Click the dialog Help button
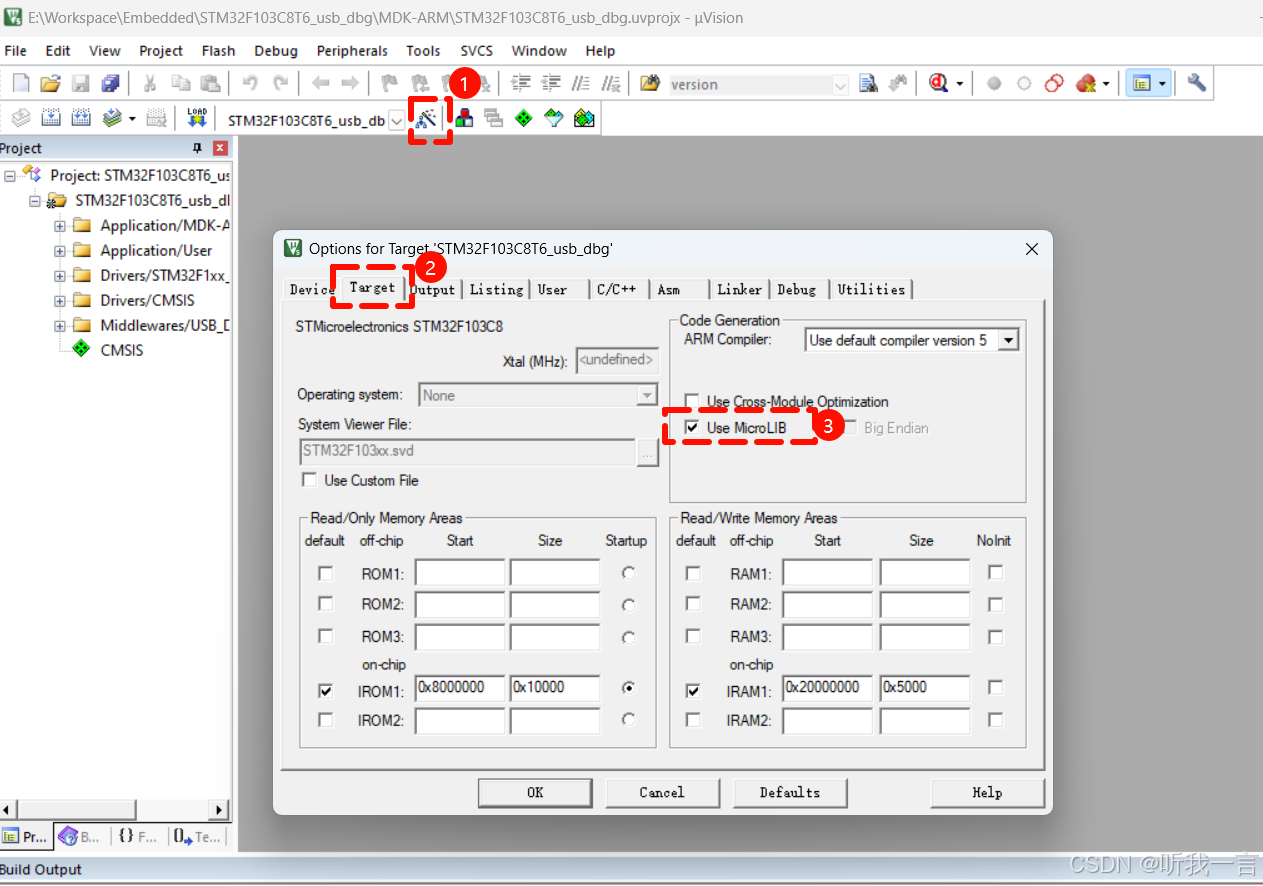Screen dimensions: 1263x886 pos(987,792)
